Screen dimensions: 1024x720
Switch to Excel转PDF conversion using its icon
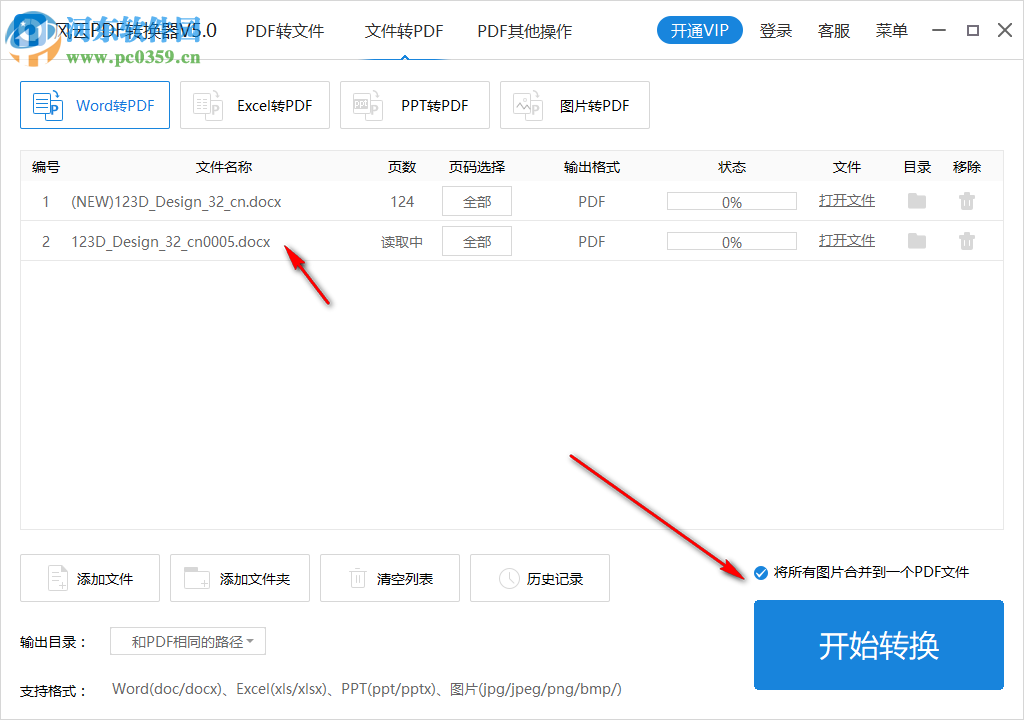pyautogui.click(x=207, y=104)
